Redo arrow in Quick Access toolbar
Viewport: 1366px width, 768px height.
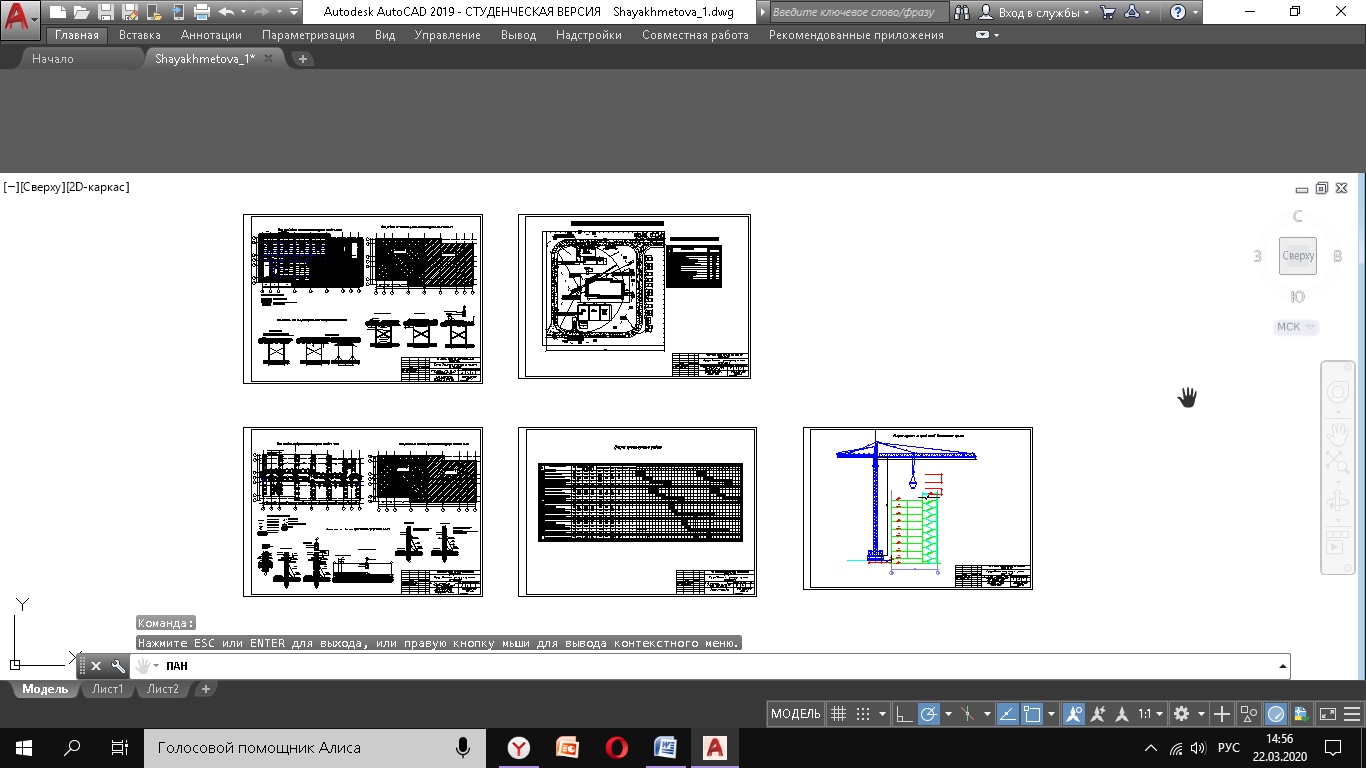262,12
